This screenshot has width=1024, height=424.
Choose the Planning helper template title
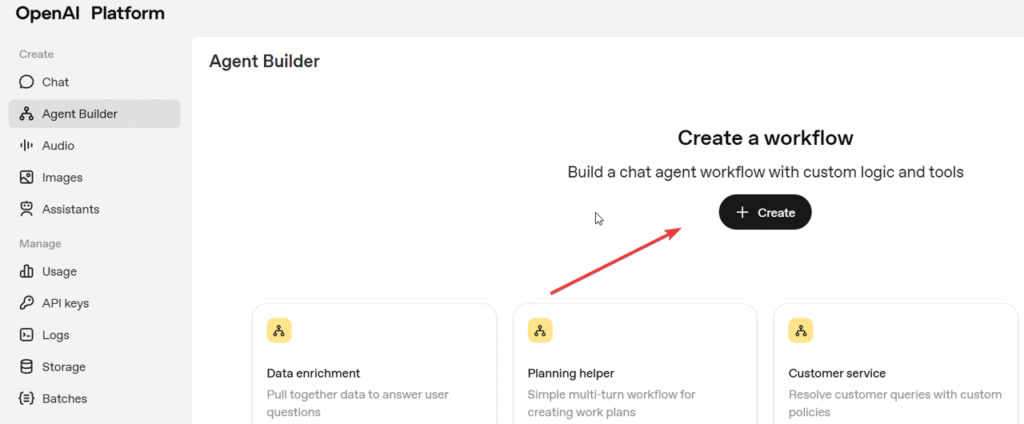coord(571,374)
